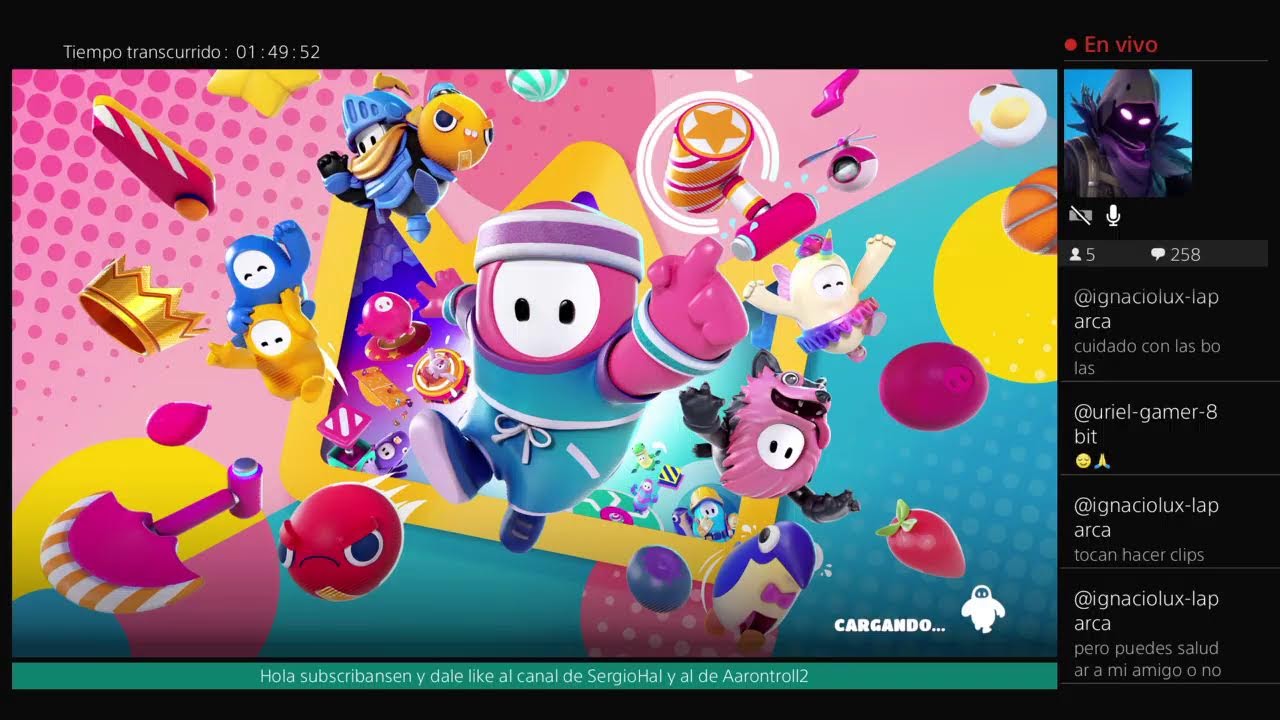Screen dimensions: 1280x720
Task: Click the green banner mentioning SergioHal and Aarontroll2
Action: coord(534,676)
